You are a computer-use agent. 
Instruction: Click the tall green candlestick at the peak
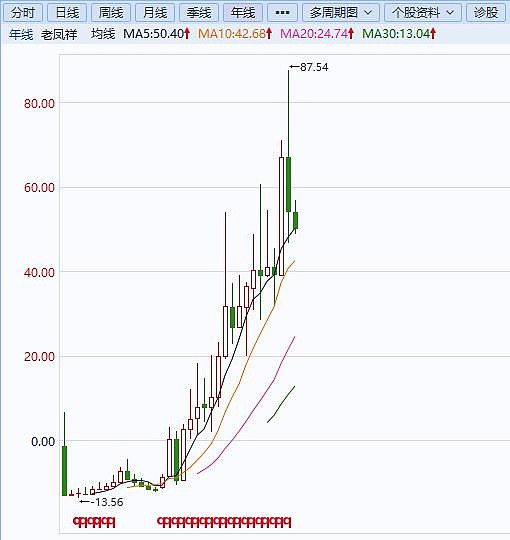point(289,184)
